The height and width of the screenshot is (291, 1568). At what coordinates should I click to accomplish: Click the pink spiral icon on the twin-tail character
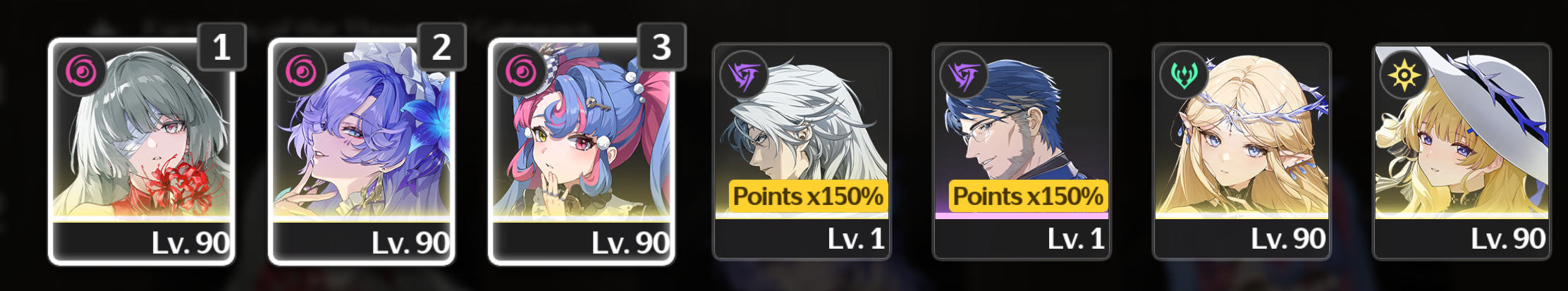tap(522, 71)
